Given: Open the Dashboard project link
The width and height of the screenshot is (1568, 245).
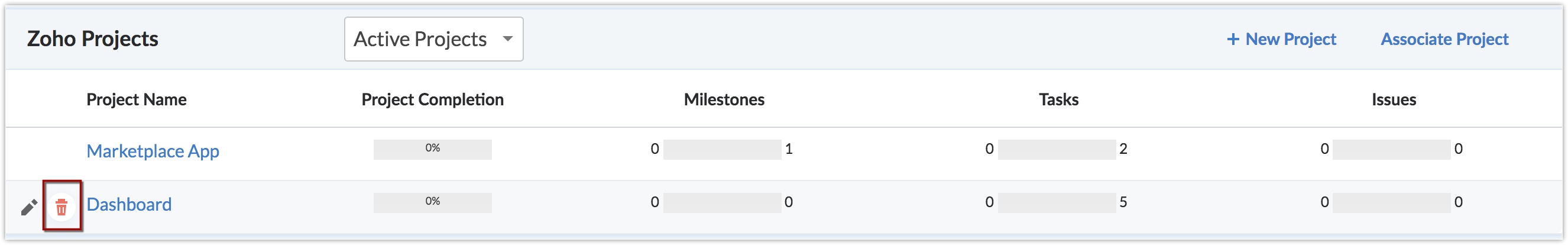Looking at the screenshot, I should click(129, 204).
